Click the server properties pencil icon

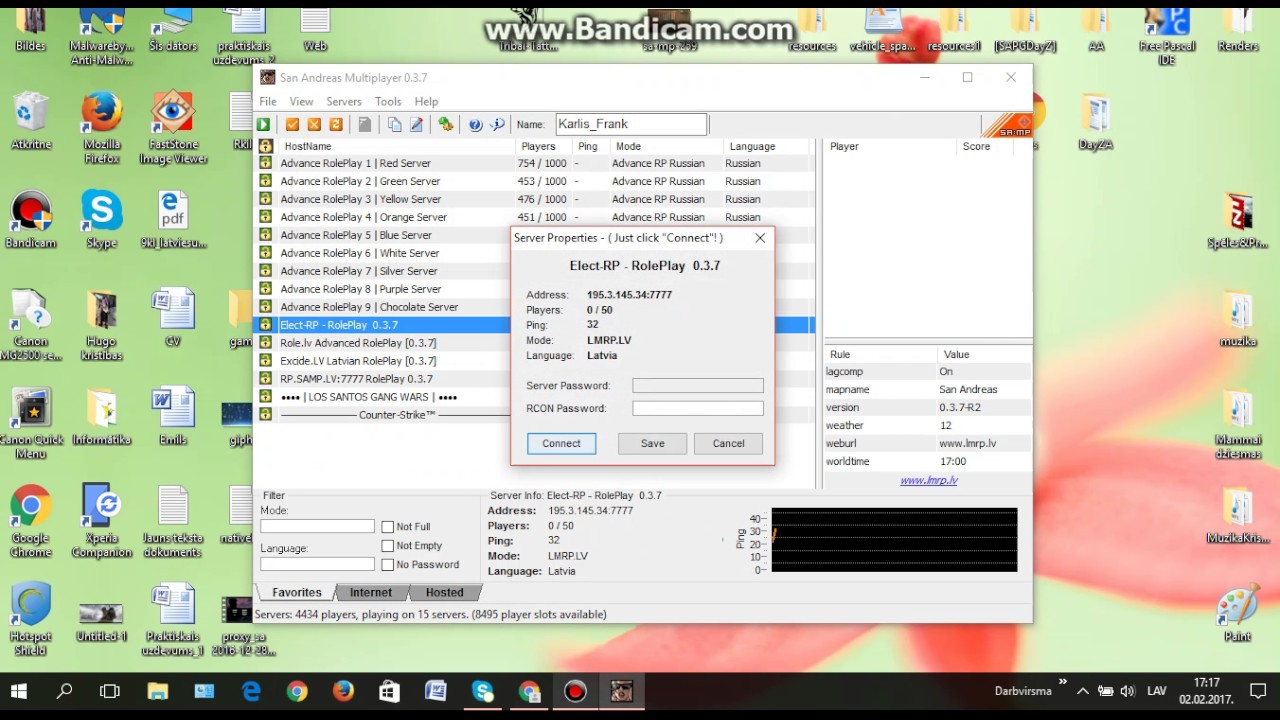coord(417,124)
